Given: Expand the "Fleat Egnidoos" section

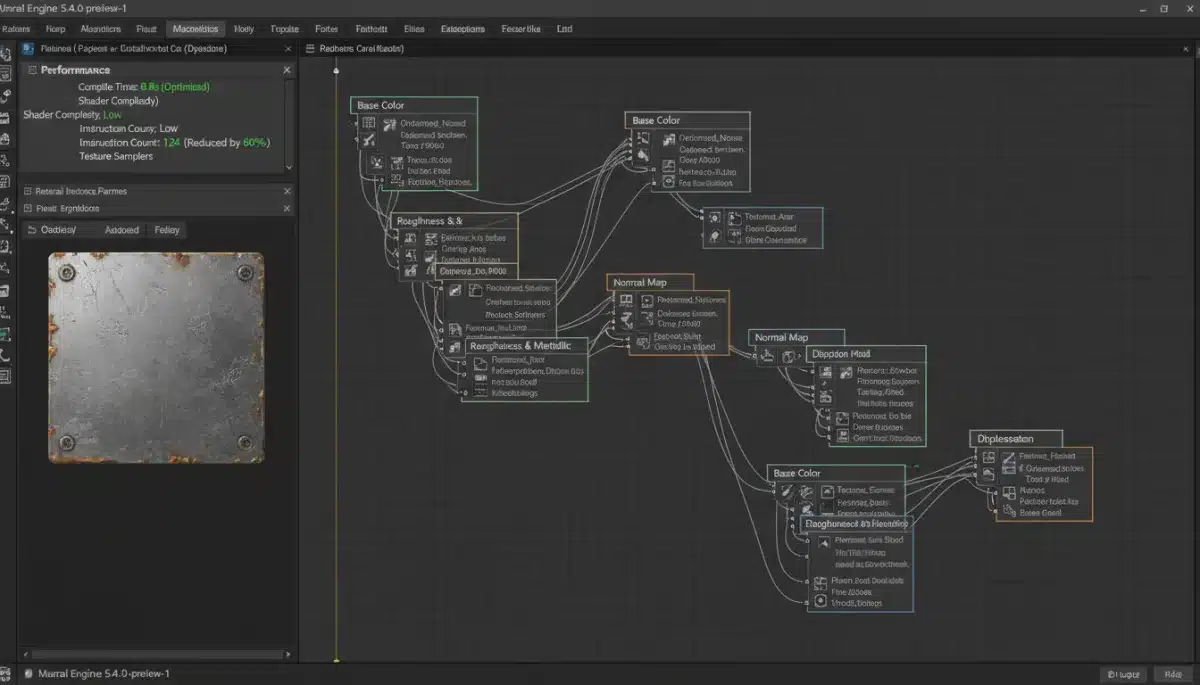Looking at the screenshot, I should tap(27, 208).
